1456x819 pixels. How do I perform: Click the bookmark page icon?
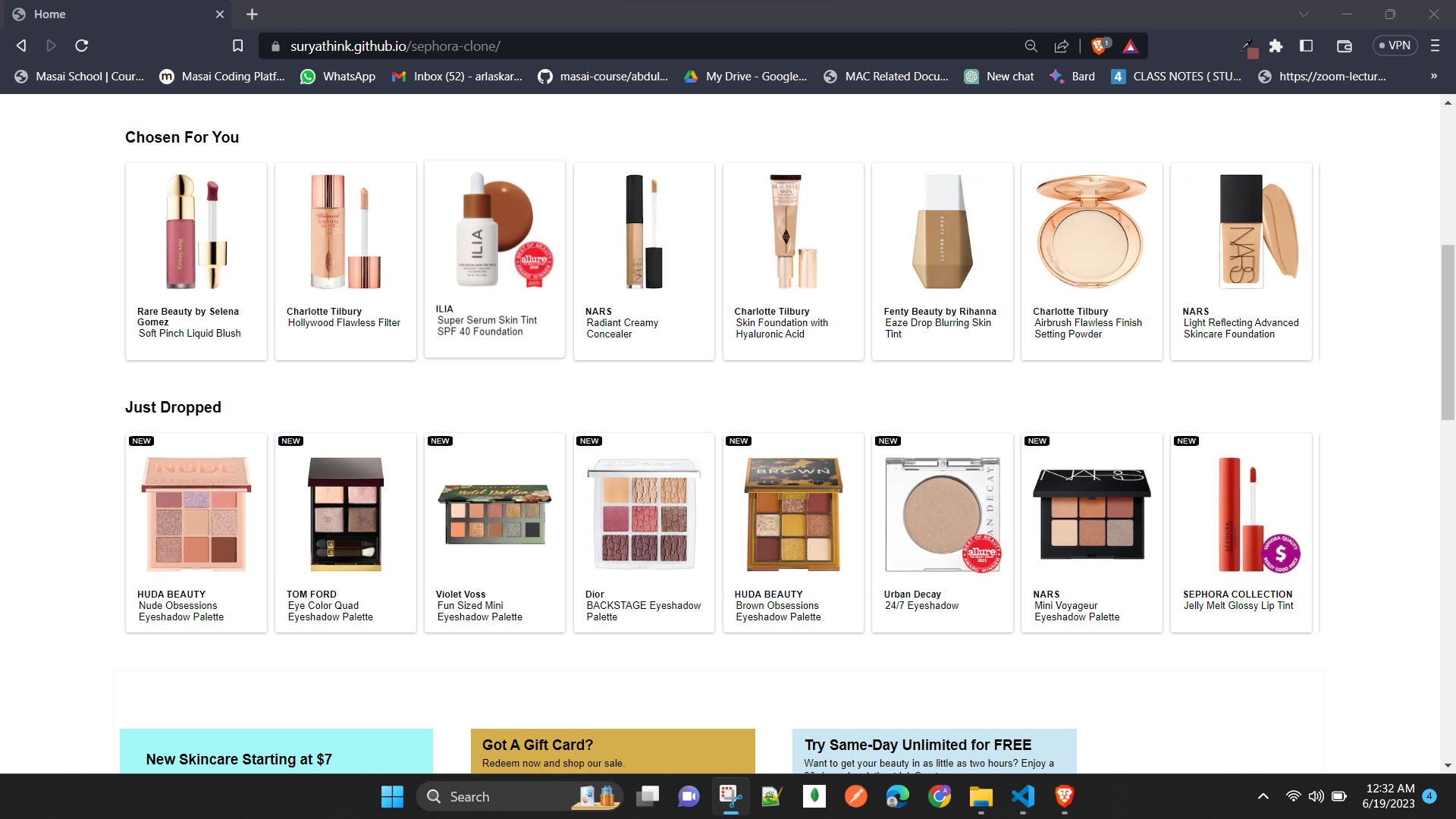click(x=237, y=45)
